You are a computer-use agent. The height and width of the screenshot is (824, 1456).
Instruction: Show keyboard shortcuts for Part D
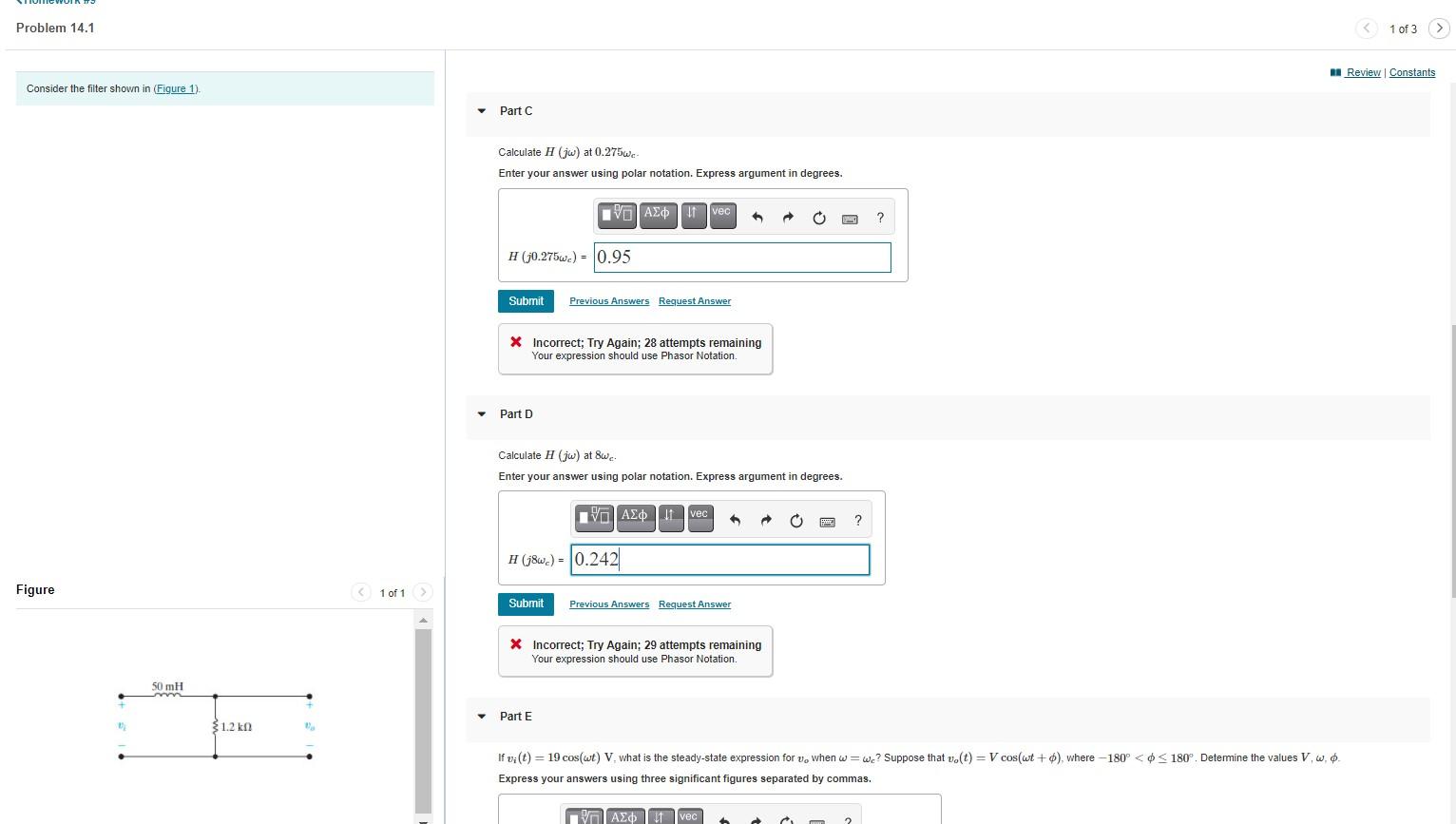pos(828,521)
